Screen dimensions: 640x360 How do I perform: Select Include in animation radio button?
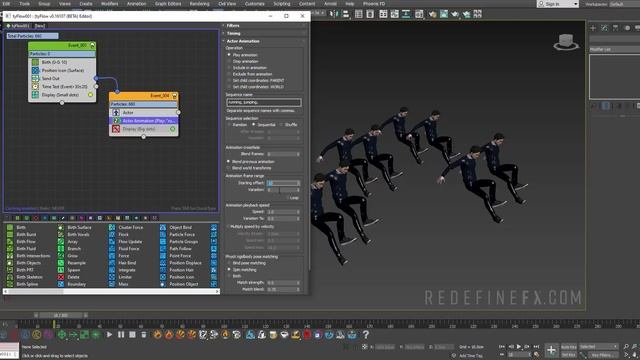[x=229, y=68]
